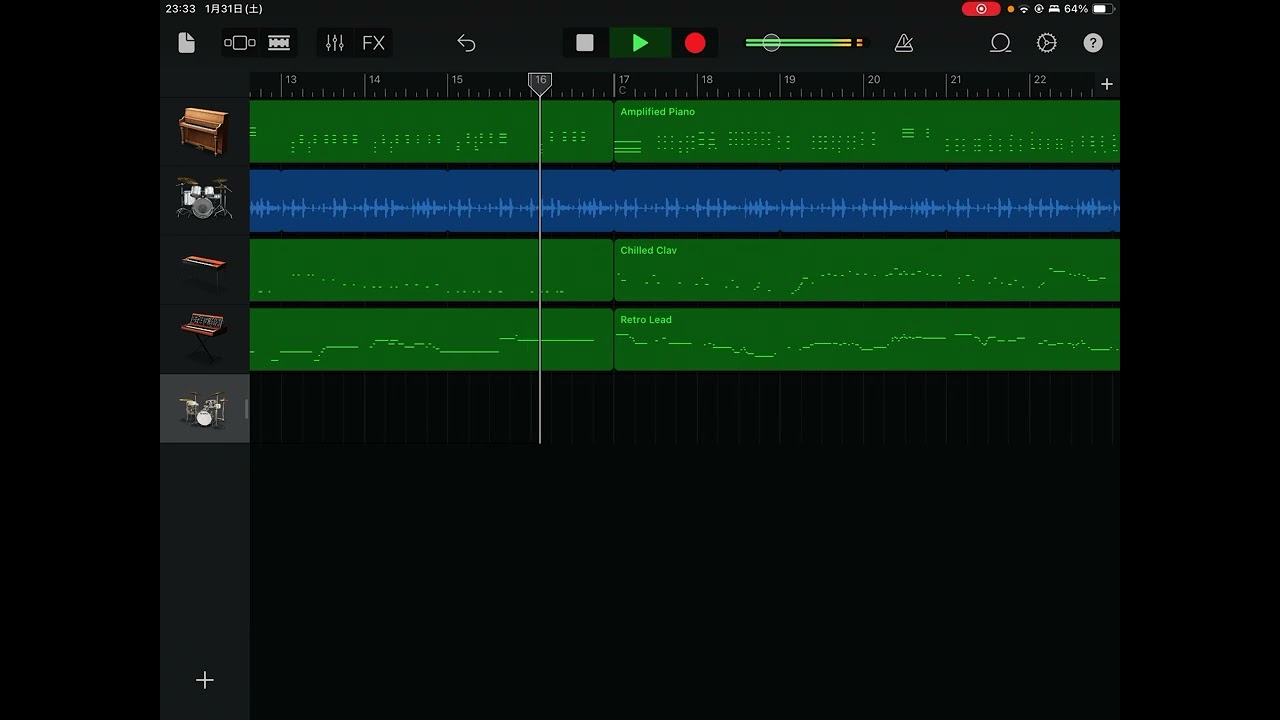The image size is (1280, 720).
Task: Select the Retro Lead region
Action: coord(867,339)
